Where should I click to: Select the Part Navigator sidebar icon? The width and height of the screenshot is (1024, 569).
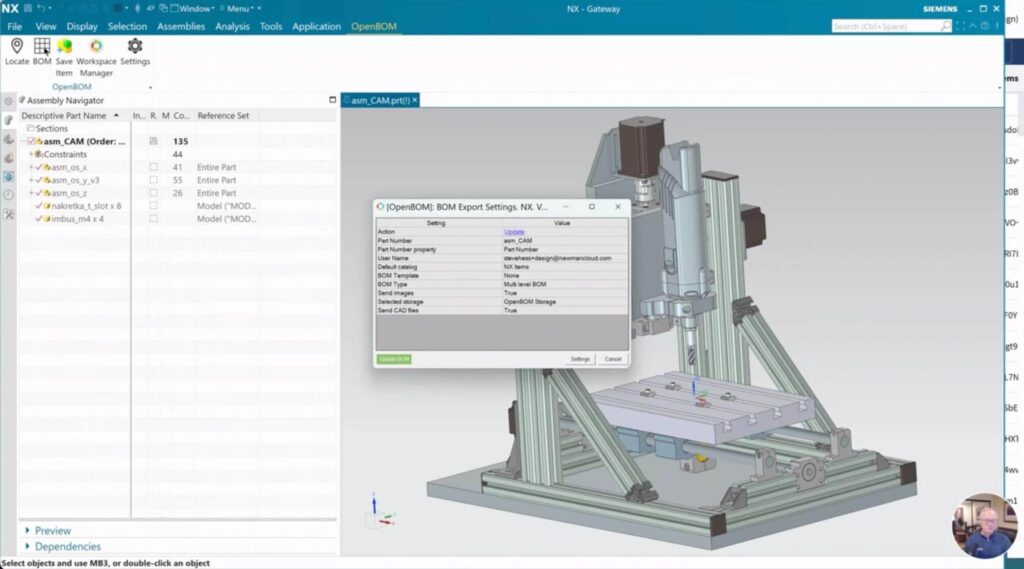(8, 139)
